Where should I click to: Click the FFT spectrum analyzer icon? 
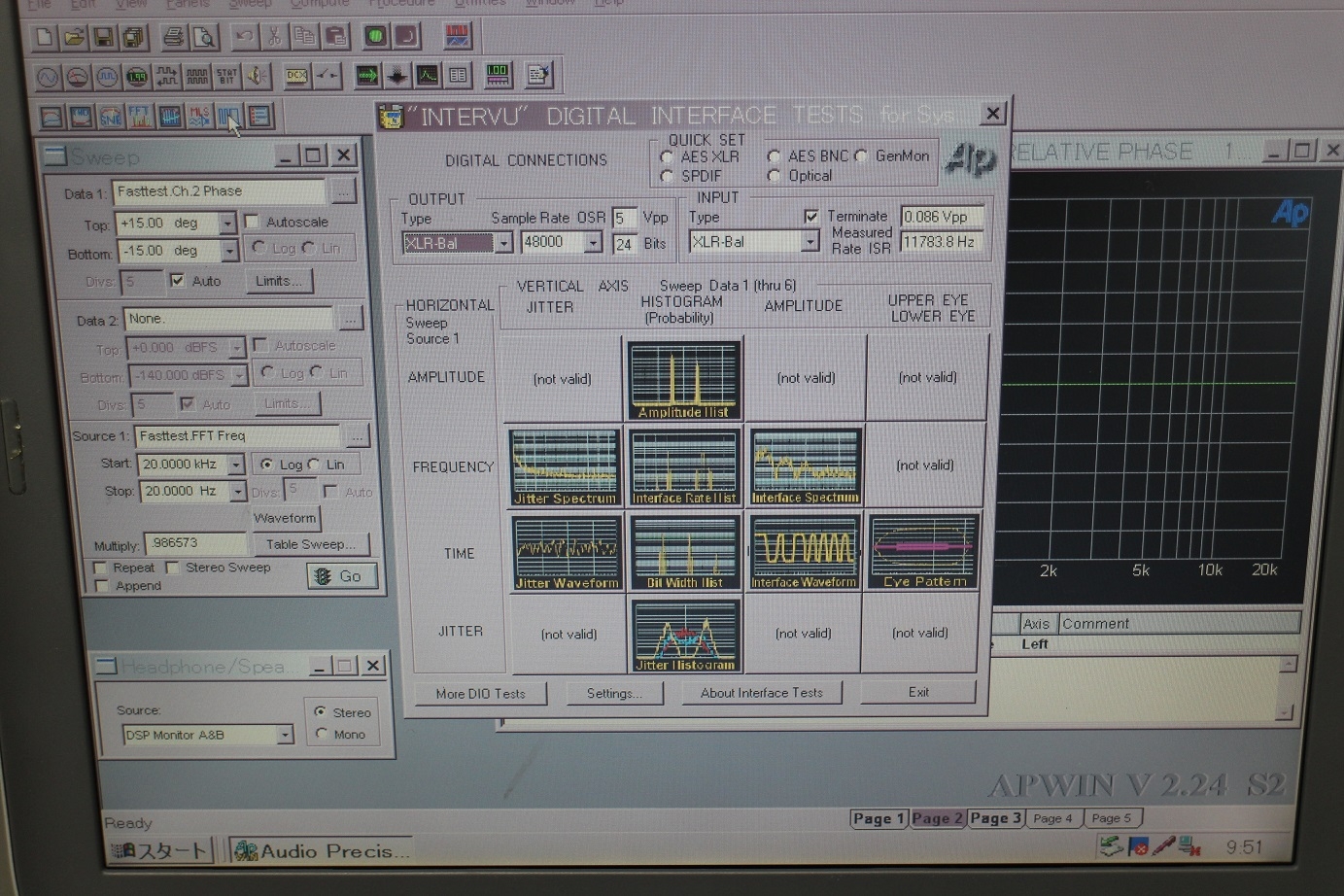(x=140, y=118)
